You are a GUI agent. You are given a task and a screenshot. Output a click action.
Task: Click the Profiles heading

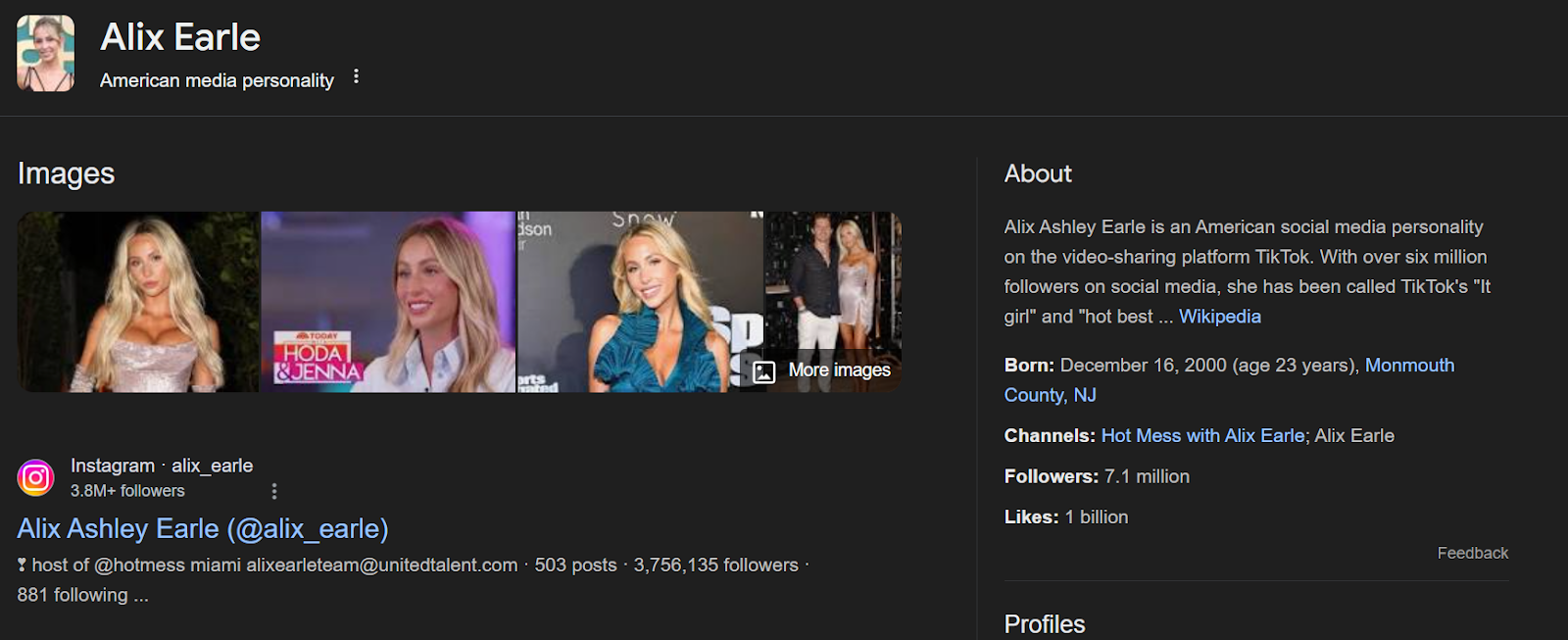1045,624
